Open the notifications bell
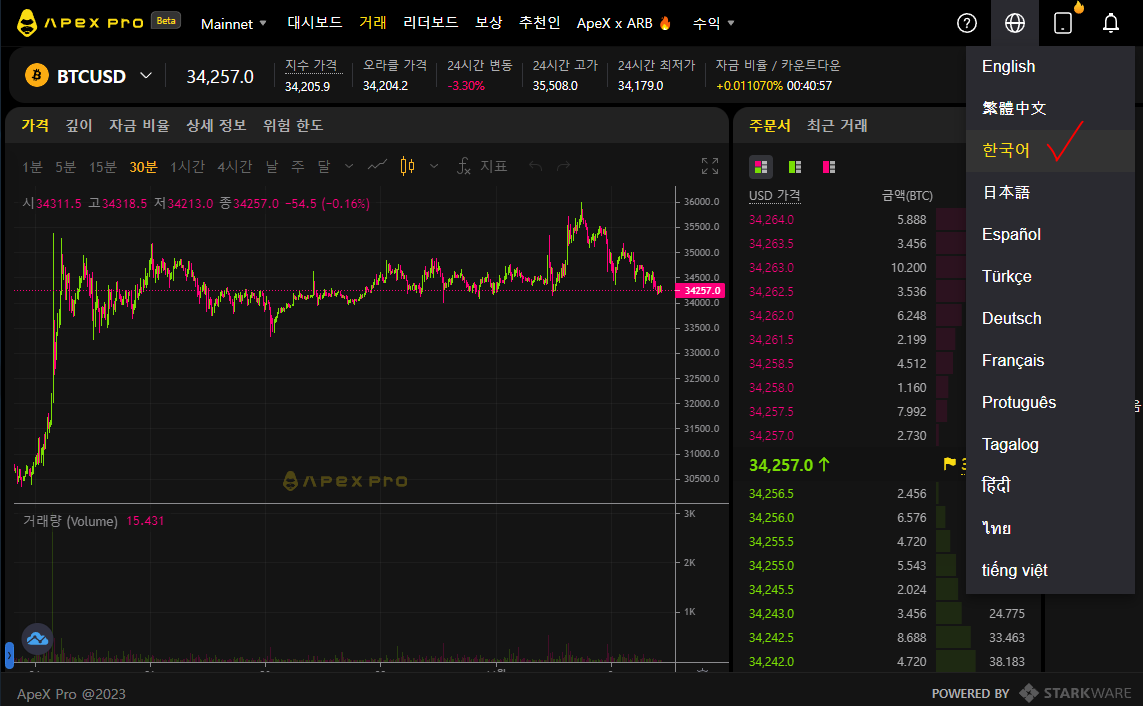This screenshot has height=706, width=1143. [1111, 23]
